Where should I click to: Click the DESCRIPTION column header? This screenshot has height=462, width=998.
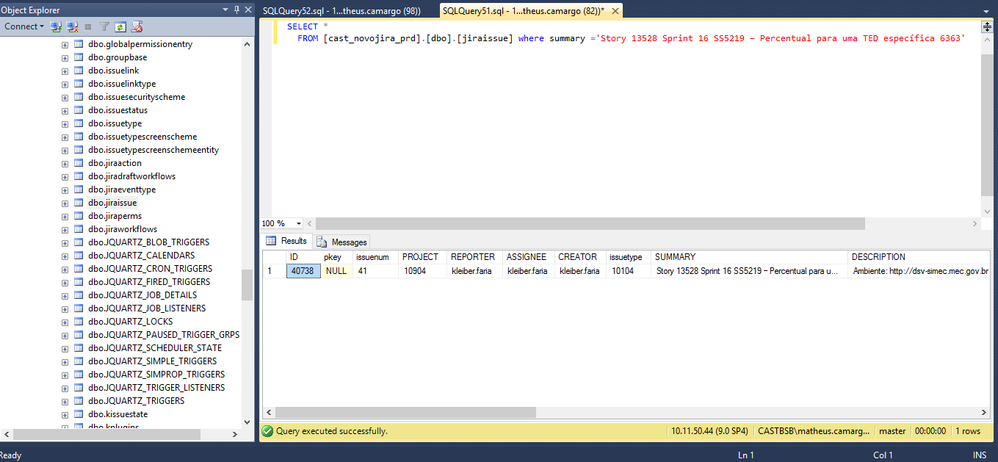click(x=920, y=257)
